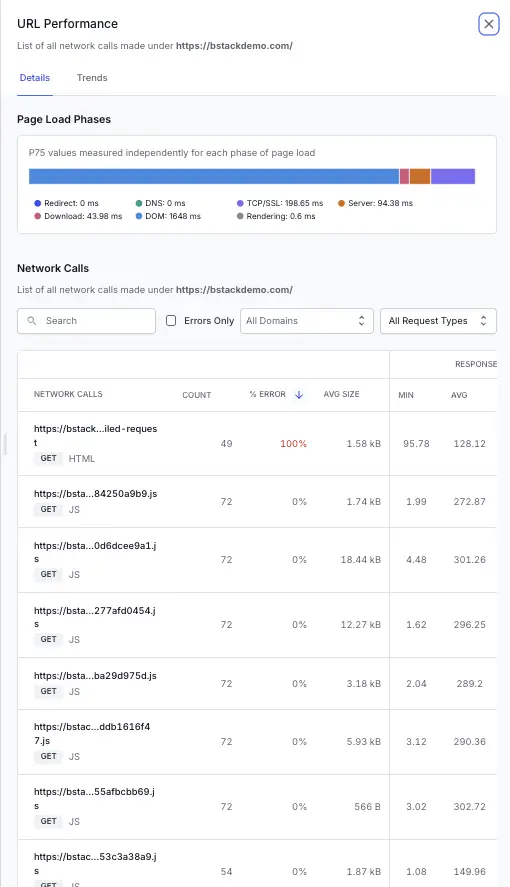Viewport: 510px width, 887px height.
Task: Open the https://bstac...ddb1616f47.js network call
Action: 92,733
